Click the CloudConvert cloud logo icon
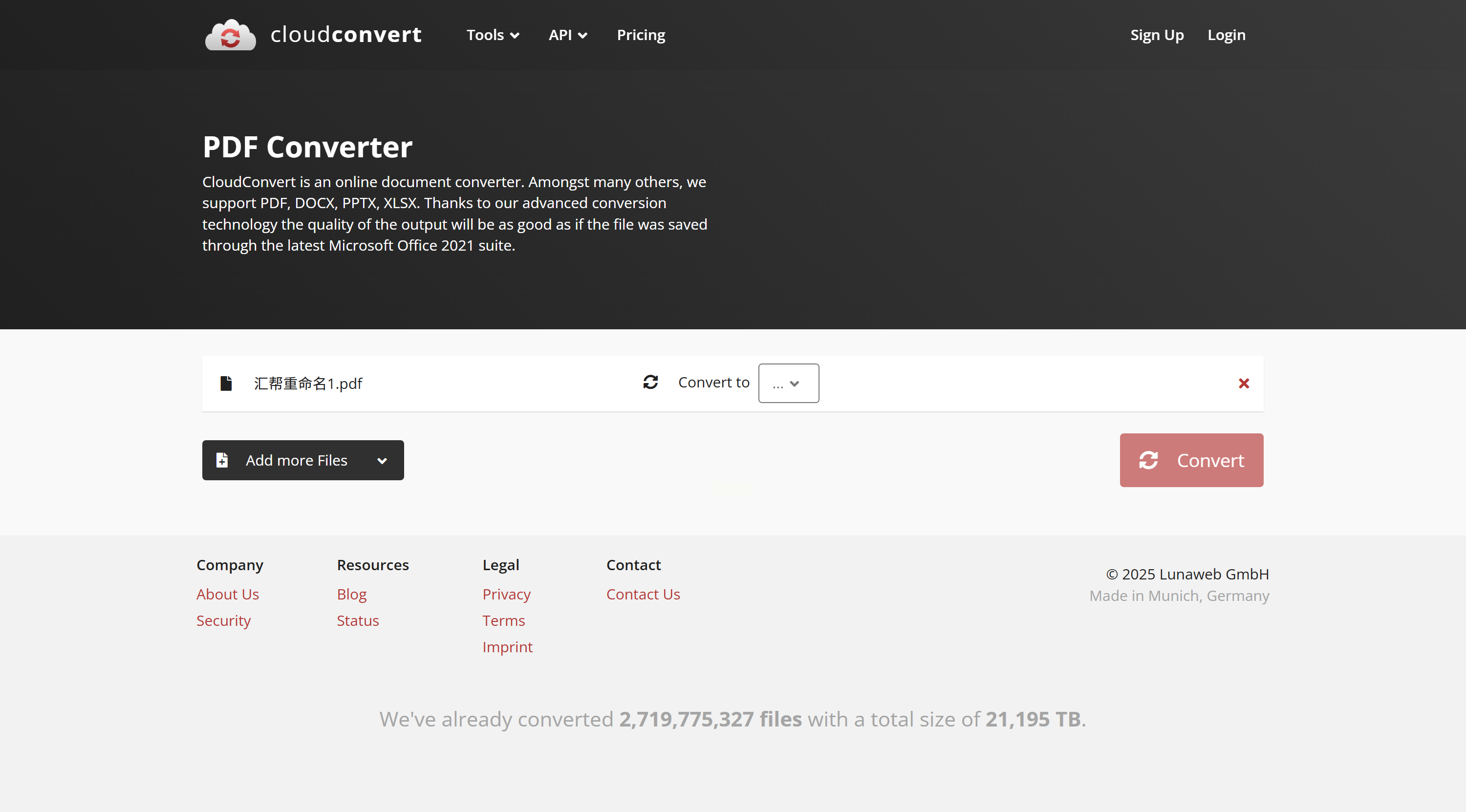The height and width of the screenshot is (812, 1466). coord(230,35)
